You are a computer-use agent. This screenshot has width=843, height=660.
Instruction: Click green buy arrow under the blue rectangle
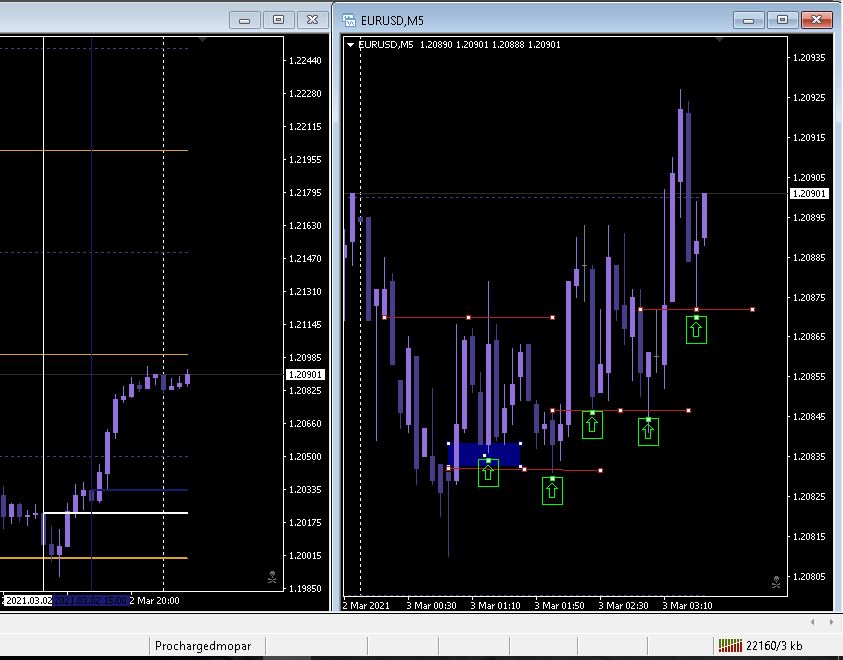pos(488,472)
